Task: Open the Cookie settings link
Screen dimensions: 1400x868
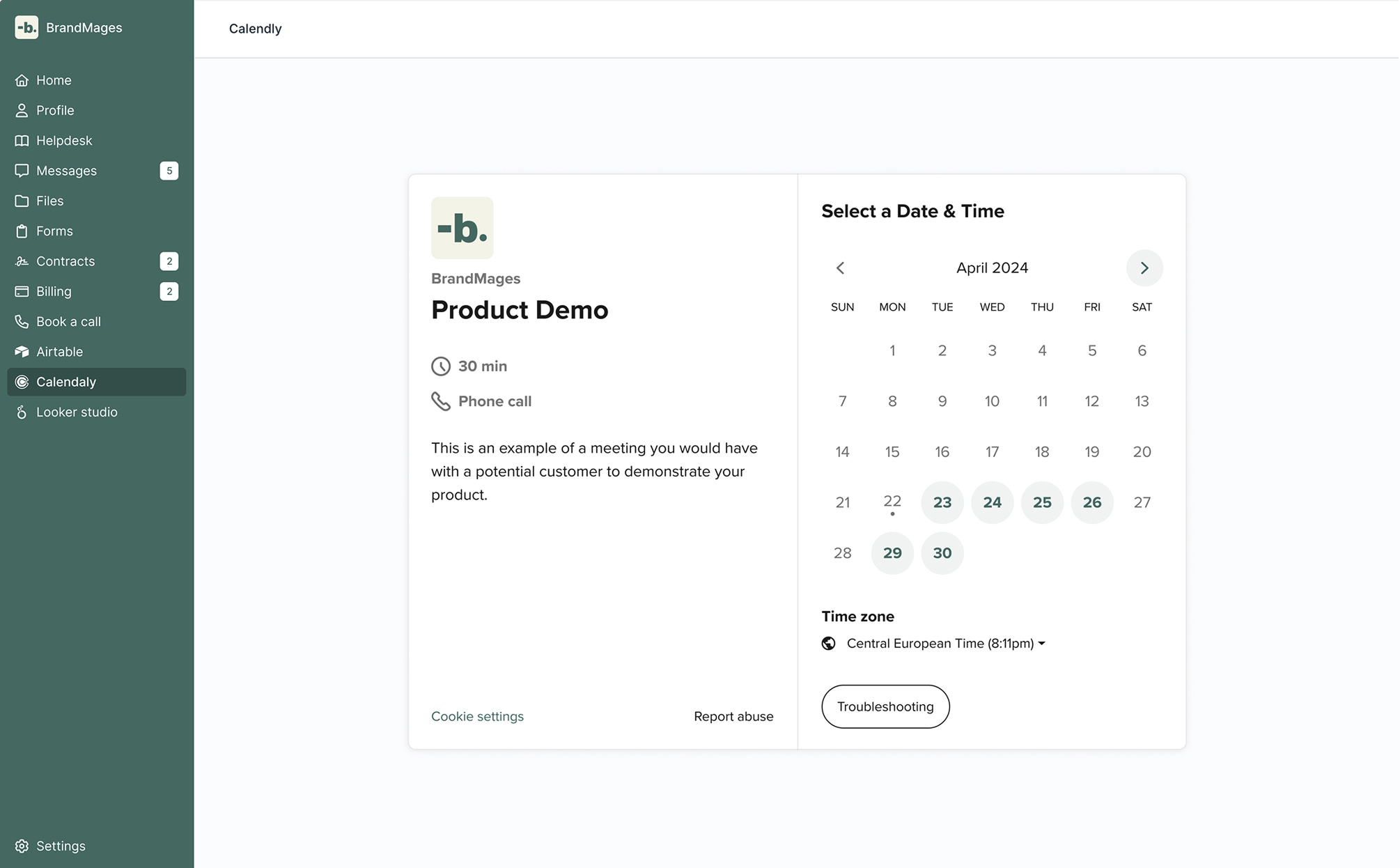Action: click(x=477, y=716)
